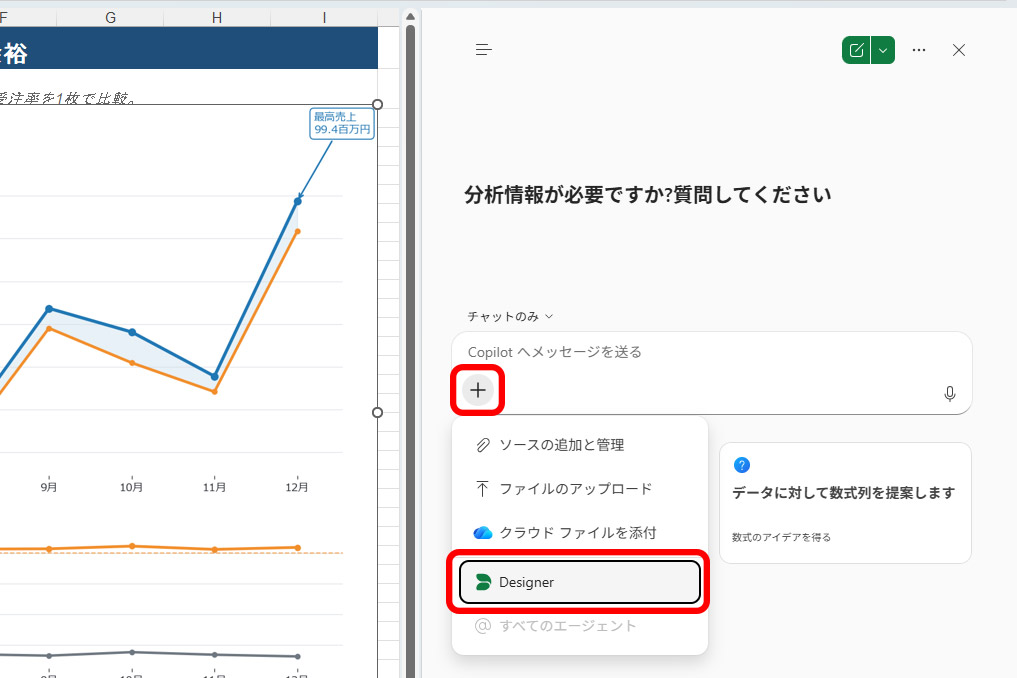The image size is (1017, 678).
Task: Click the 分析情報が必要ですか?質問してください heading
Action: 647,195
